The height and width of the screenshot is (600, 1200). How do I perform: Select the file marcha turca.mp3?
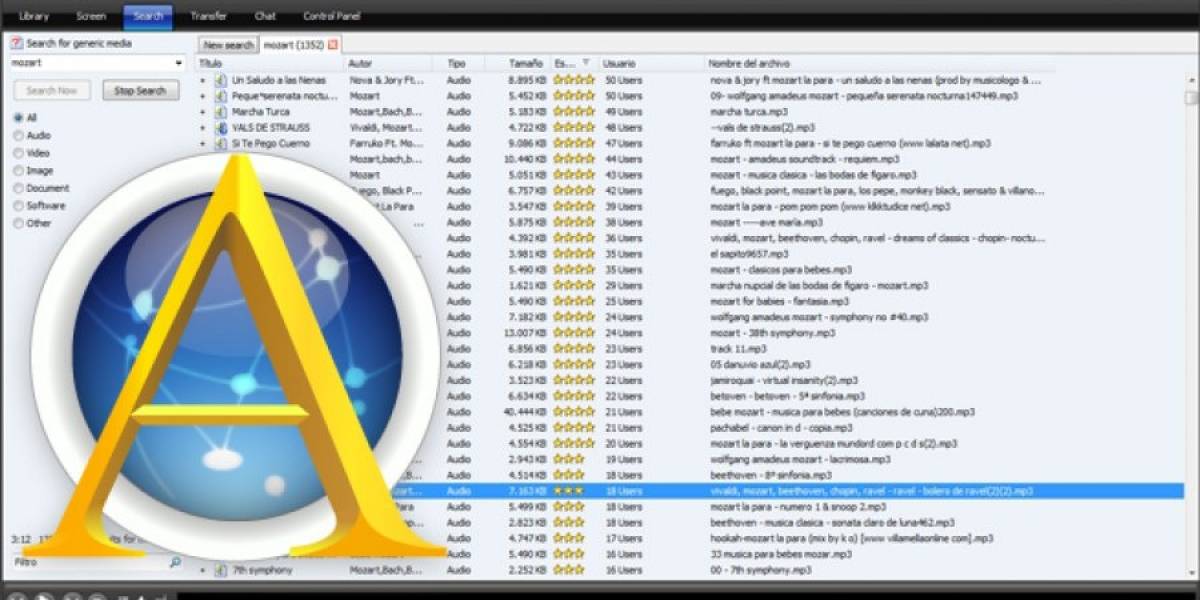749,112
